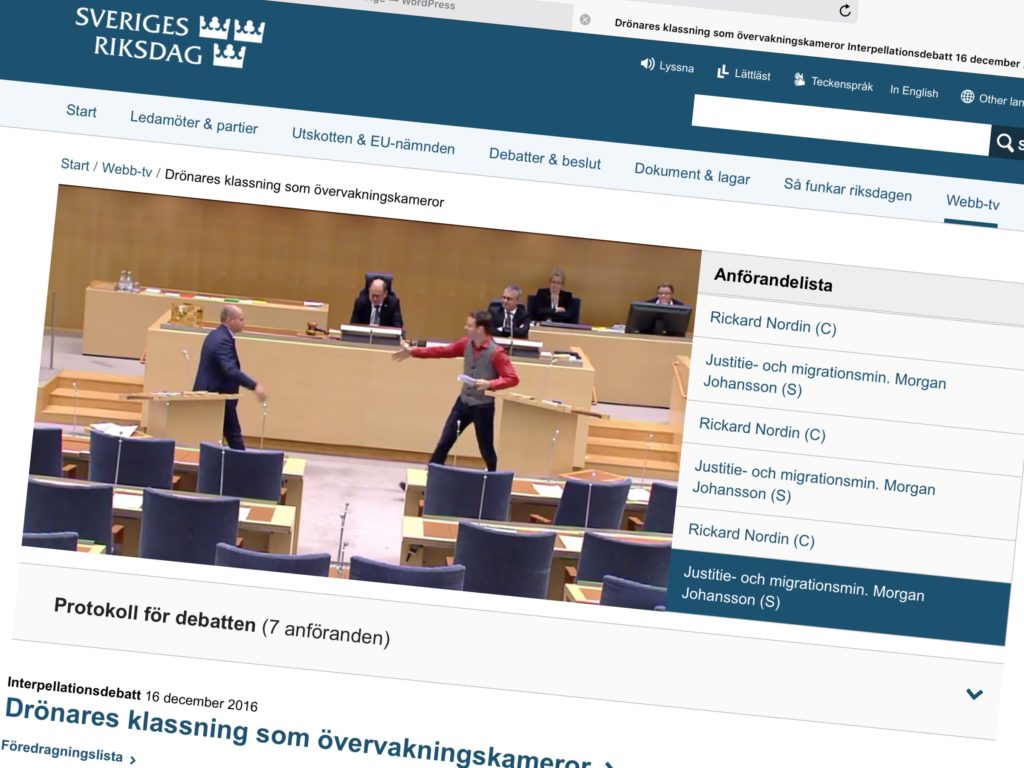Select the first Rickard Nordin (C) speech
1024x768 pixels.
[x=773, y=324]
